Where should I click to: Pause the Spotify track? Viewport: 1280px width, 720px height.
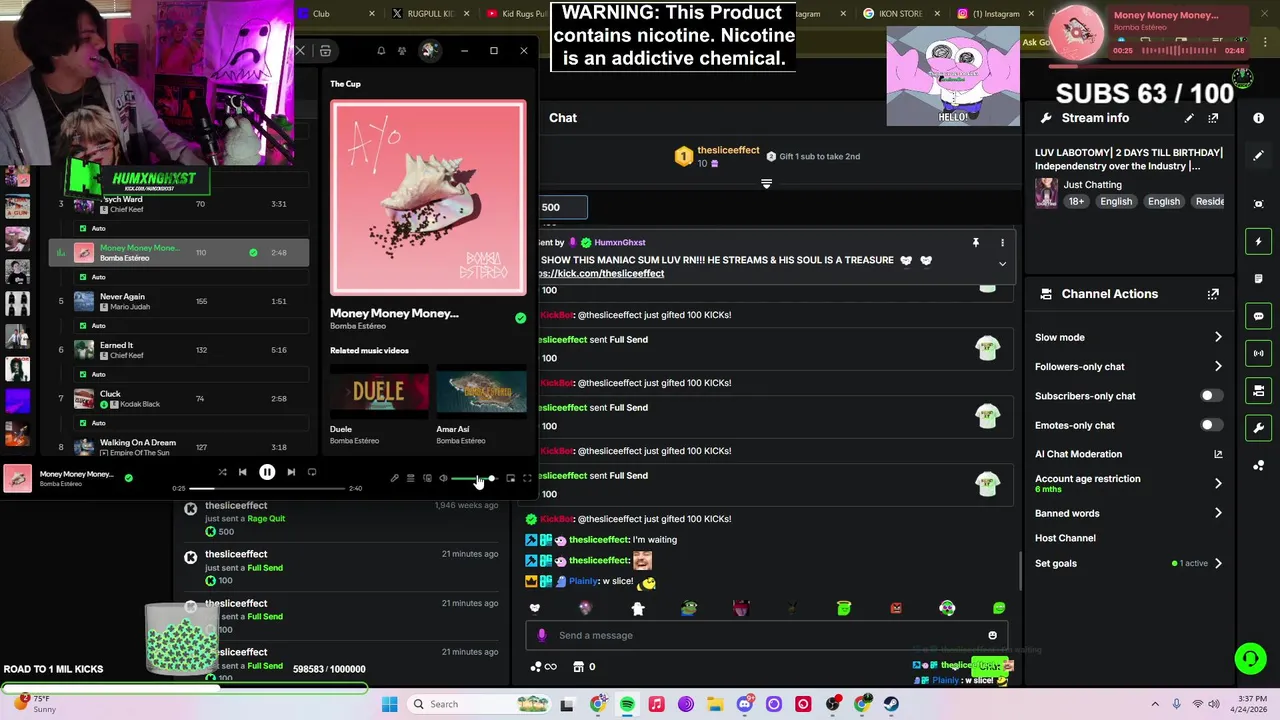coord(267,472)
